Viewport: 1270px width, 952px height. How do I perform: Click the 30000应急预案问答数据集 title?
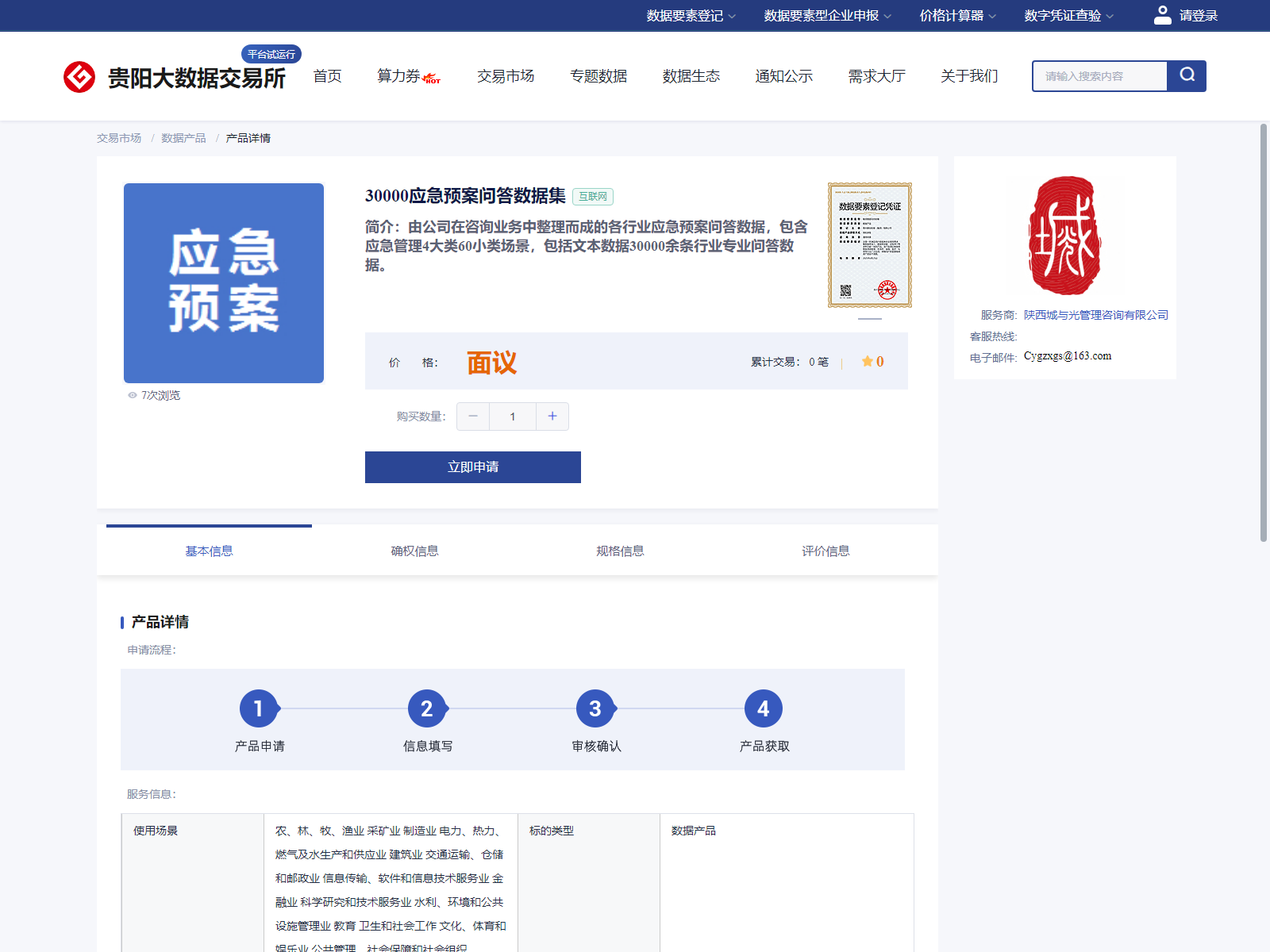click(x=465, y=196)
